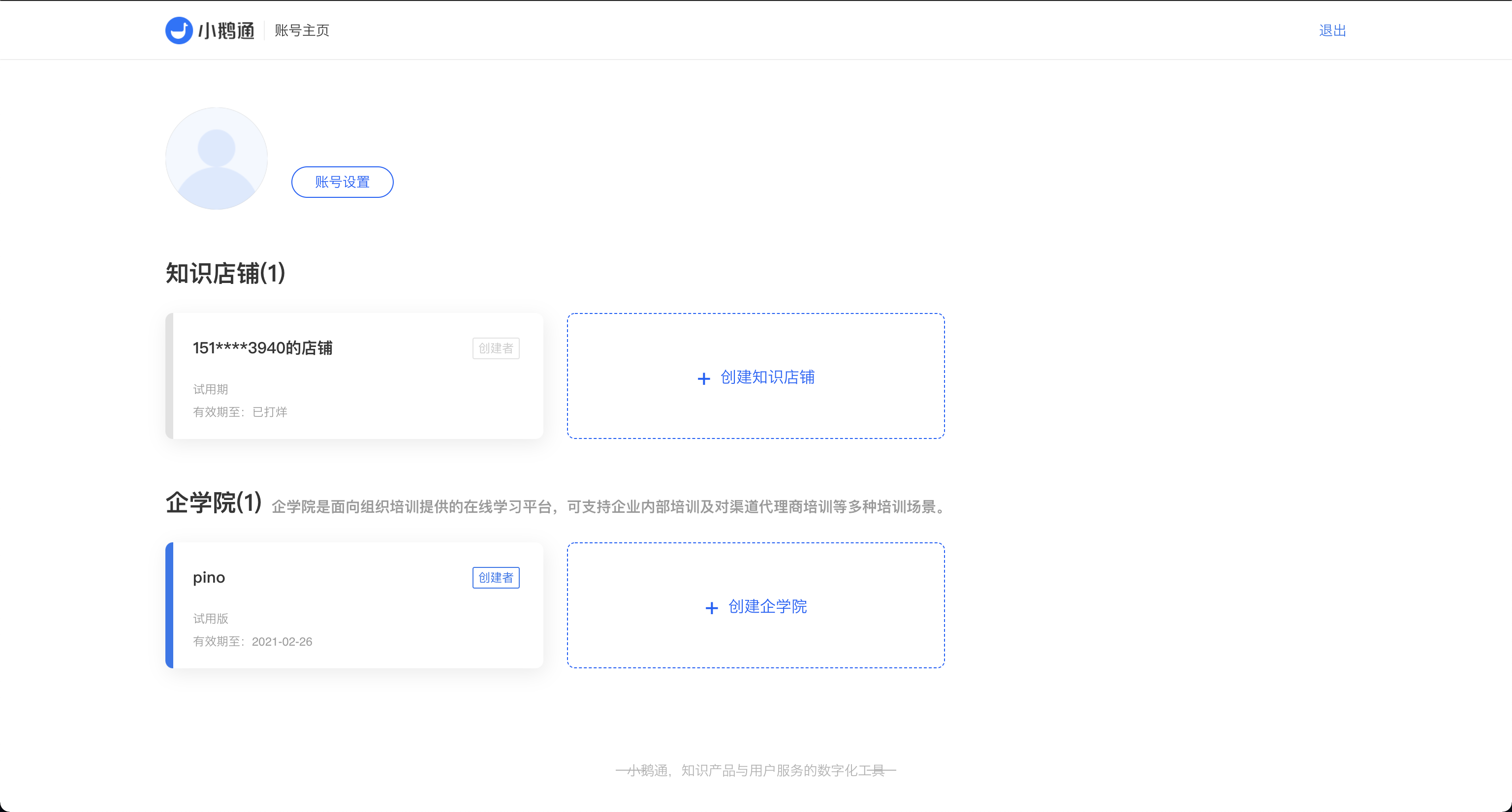Click the 2021-02-26 expiry date on pino
The image size is (1512, 812).
tap(283, 642)
